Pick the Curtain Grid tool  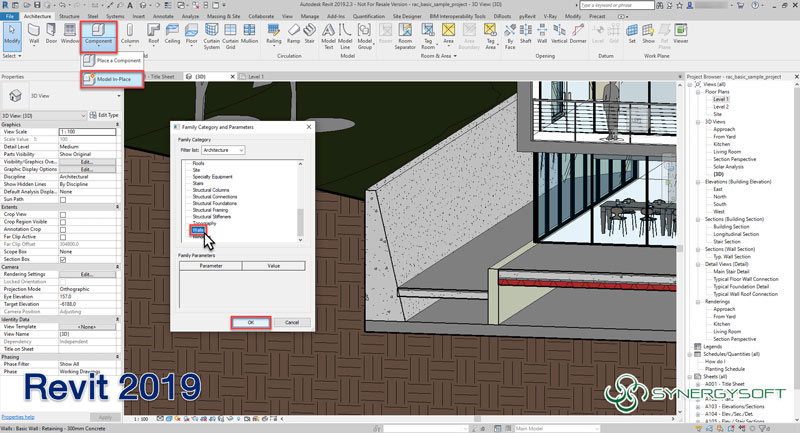[230, 36]
